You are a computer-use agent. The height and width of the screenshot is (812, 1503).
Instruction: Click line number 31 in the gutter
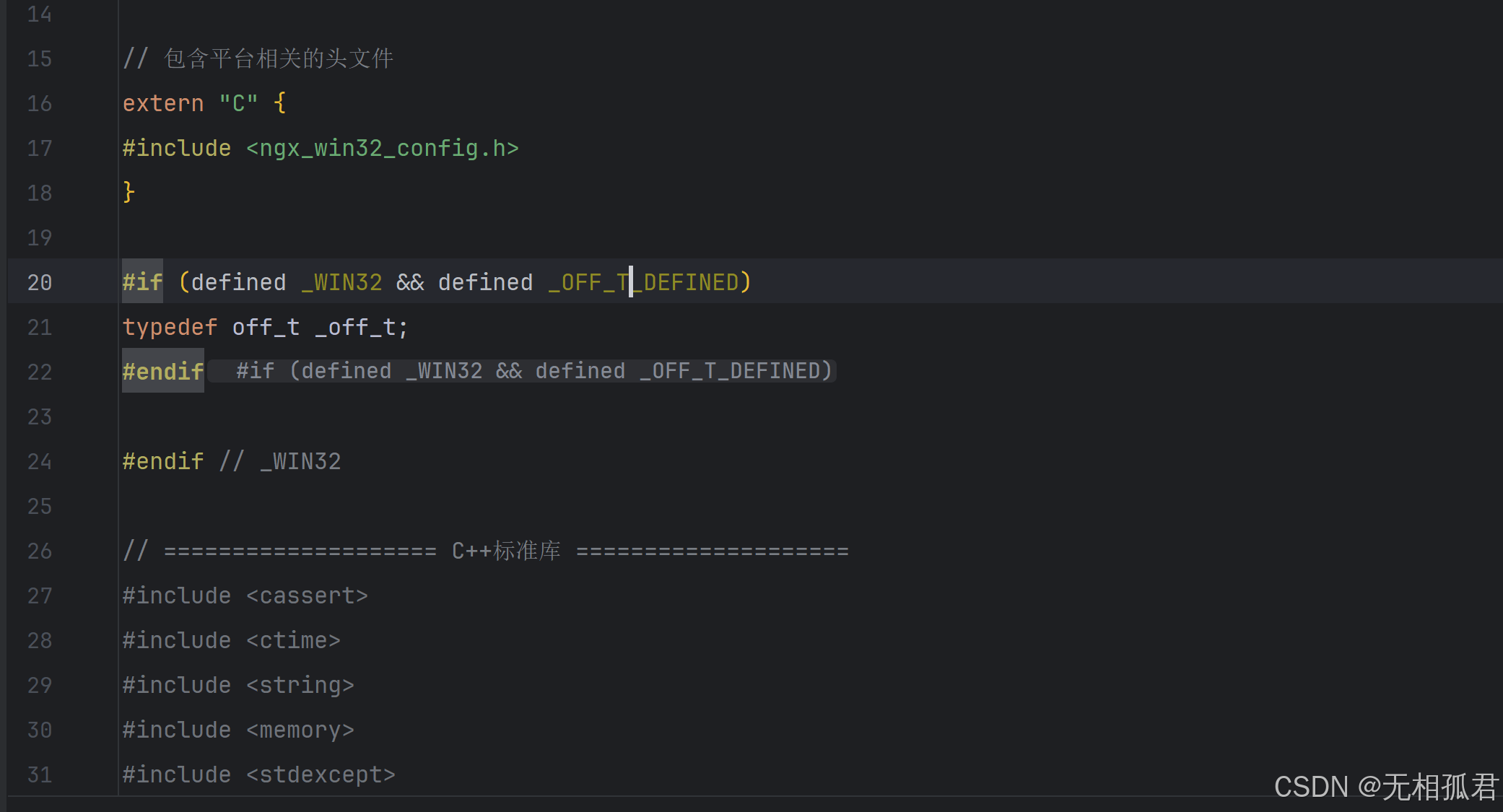coord(40,774)
